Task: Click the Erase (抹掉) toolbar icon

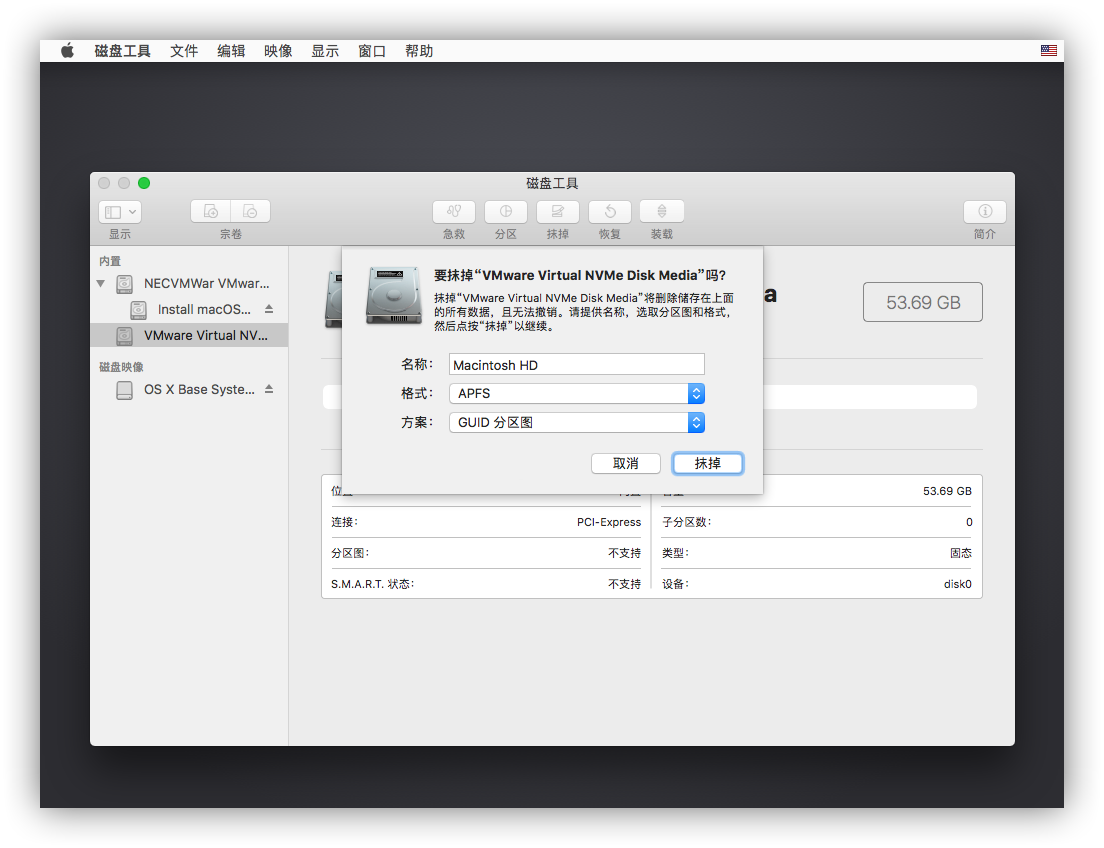Action: tap(558, 211)
